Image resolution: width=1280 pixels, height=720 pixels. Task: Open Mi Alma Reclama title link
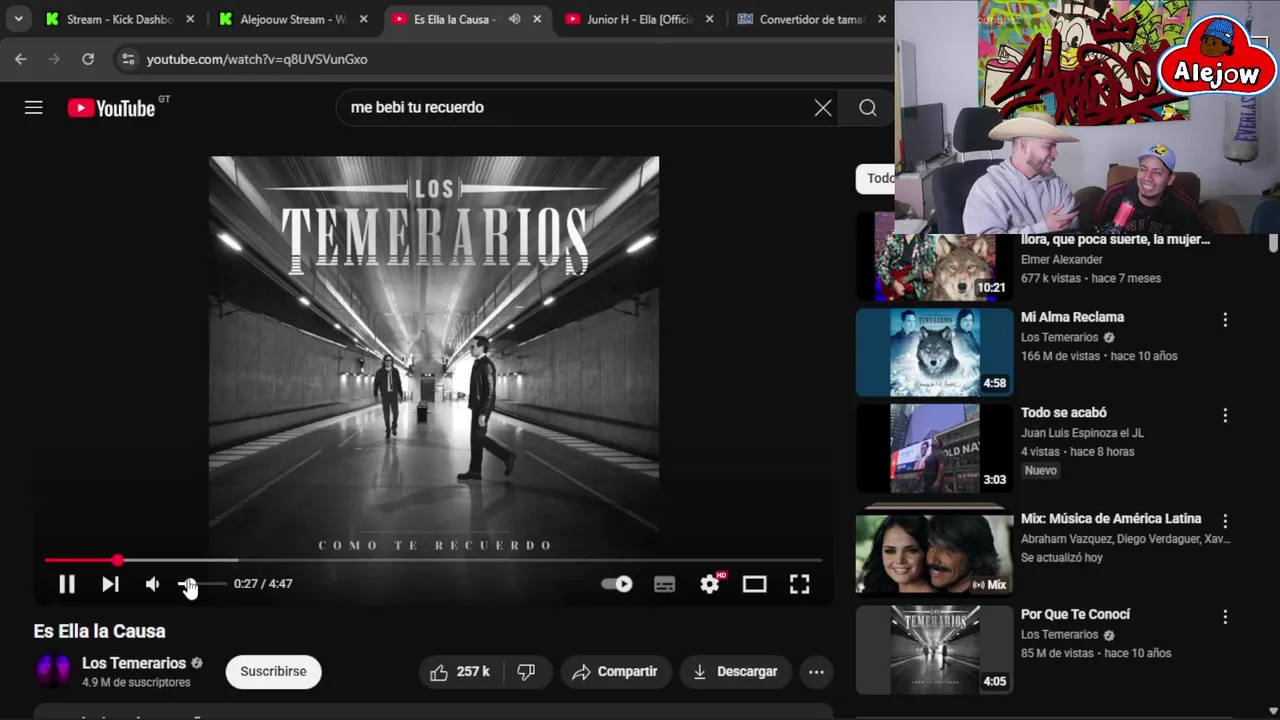pos(1072,317)
